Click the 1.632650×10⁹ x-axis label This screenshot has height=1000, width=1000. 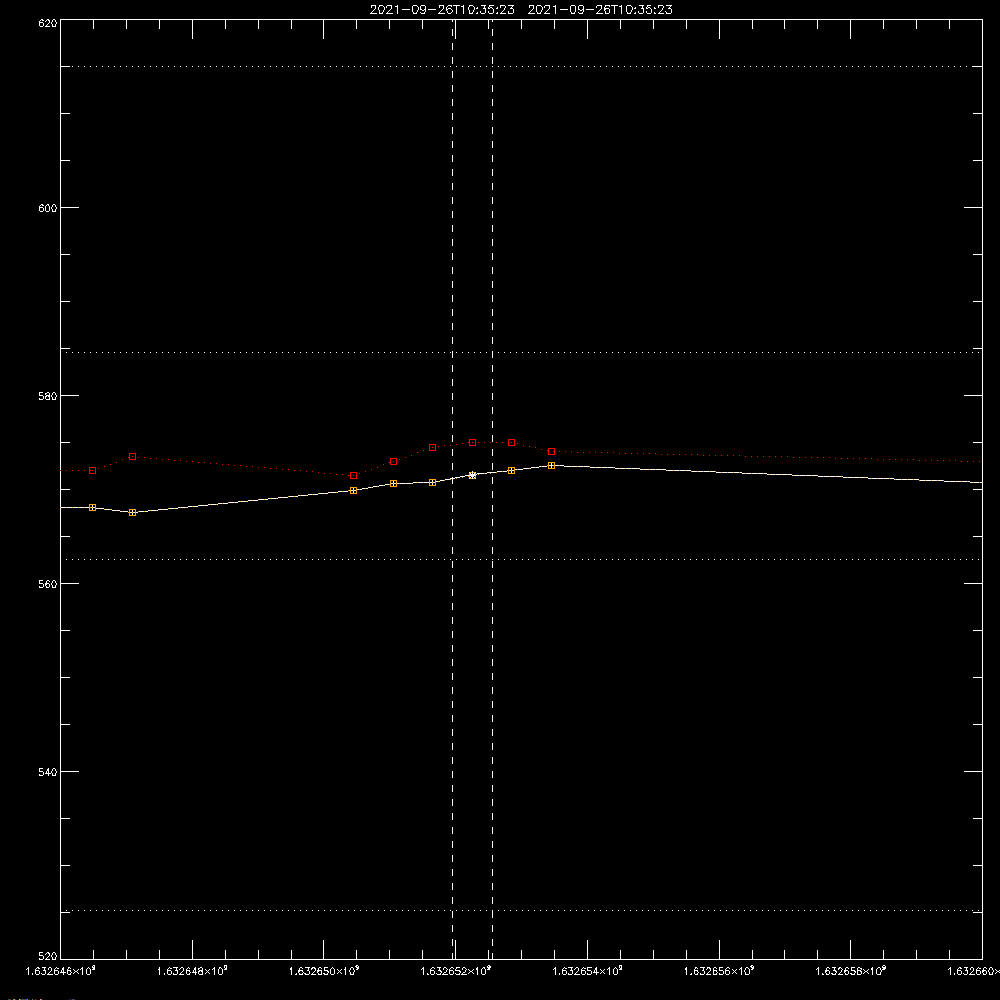(x=324, y=971)
